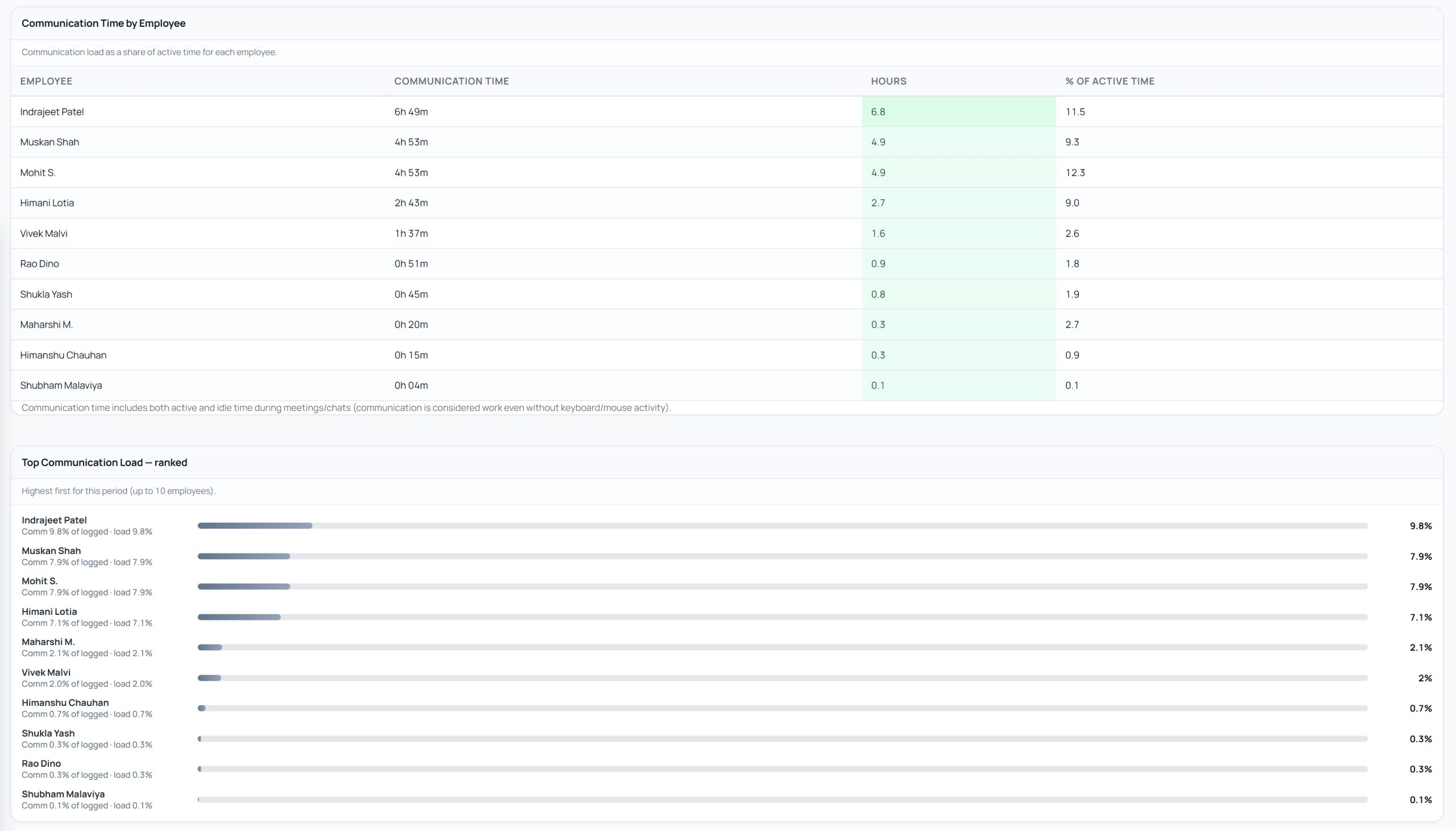Click the 9.8% value in ranked list

point(1421,526)
